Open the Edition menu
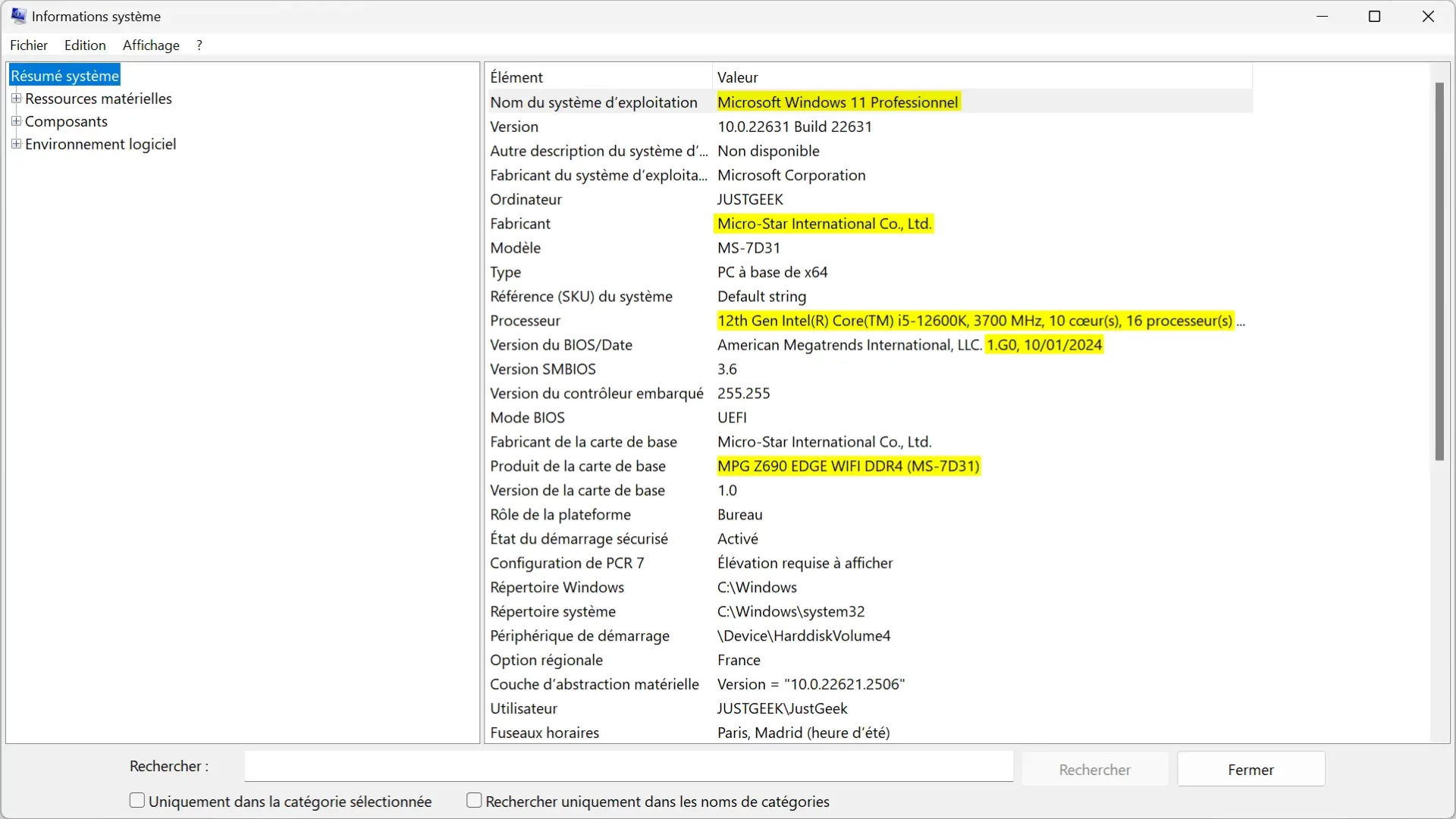 pos(85,45)
